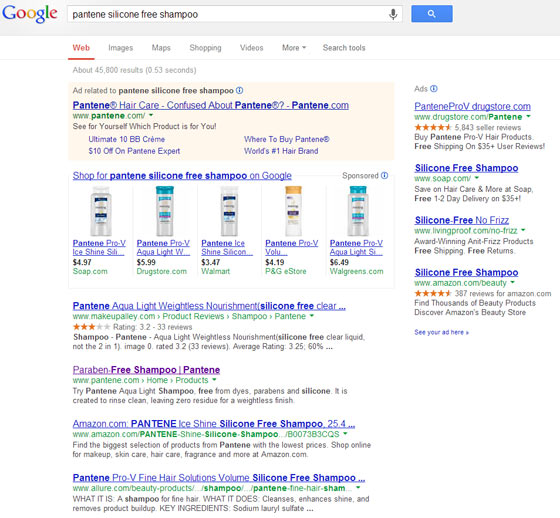Click the $4.97 price text
The width and height of the screenshot is (560, 518).
pyautogui.click(x=82, y=262)
